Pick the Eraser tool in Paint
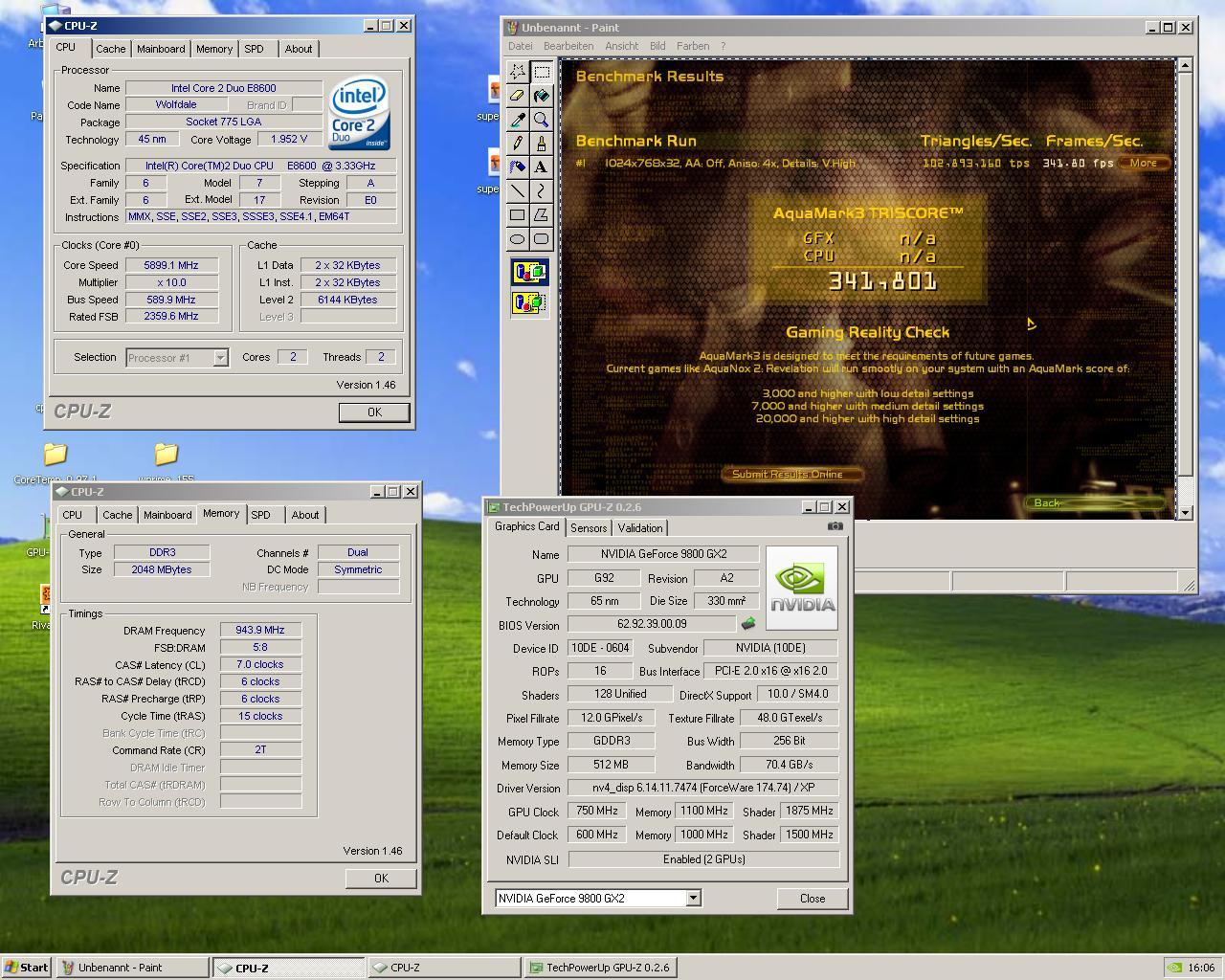Image resolution: width=1225 pixels, height=980 pixels. [518, 96]
